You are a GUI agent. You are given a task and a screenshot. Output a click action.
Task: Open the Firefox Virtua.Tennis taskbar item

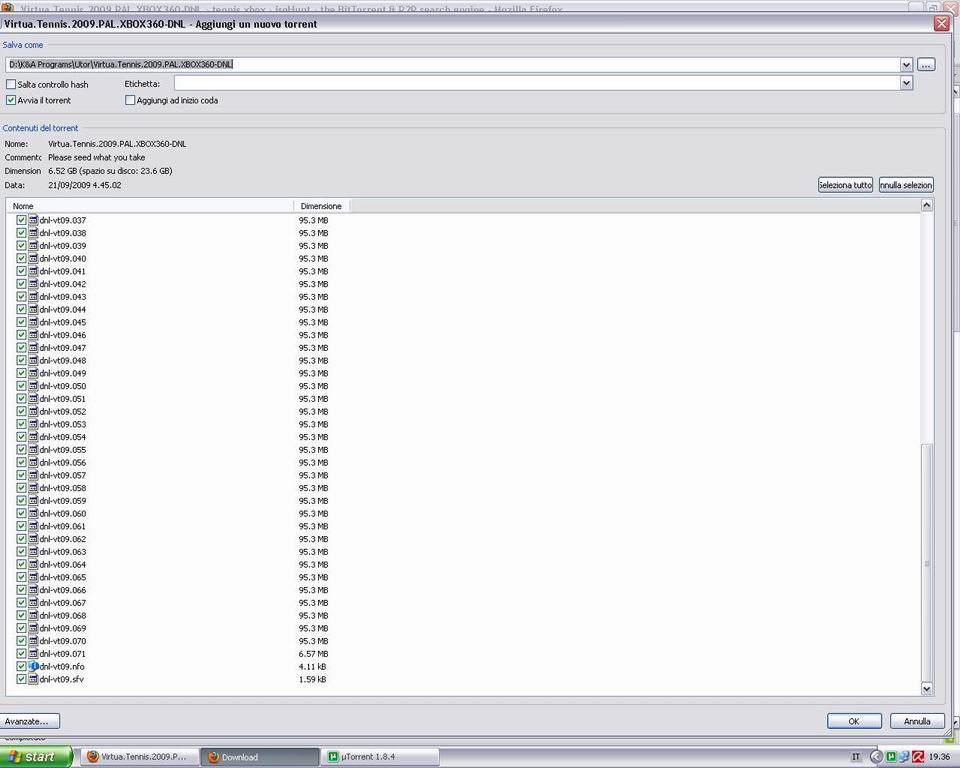137,757
